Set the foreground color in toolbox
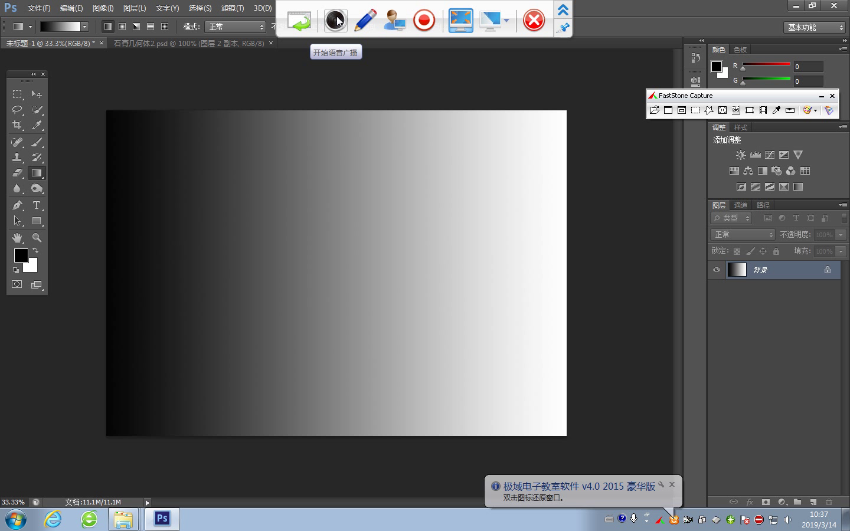This screenshot has height=531, width=850. click(x=21, y=255)
